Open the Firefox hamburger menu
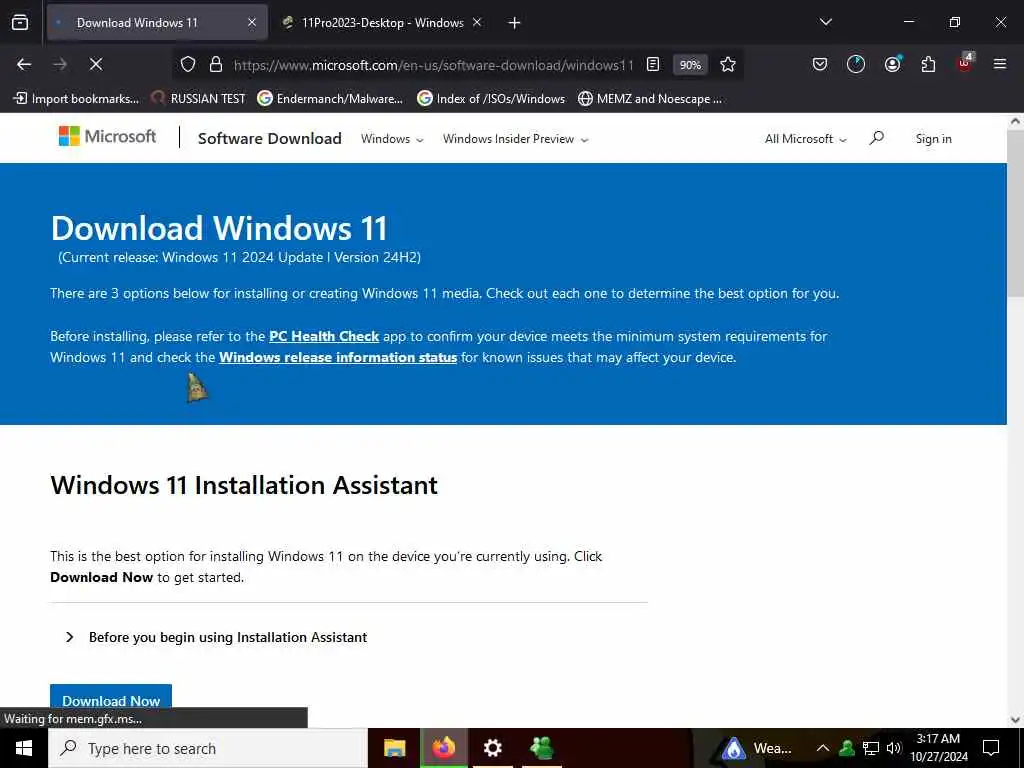 (1000, 64)
